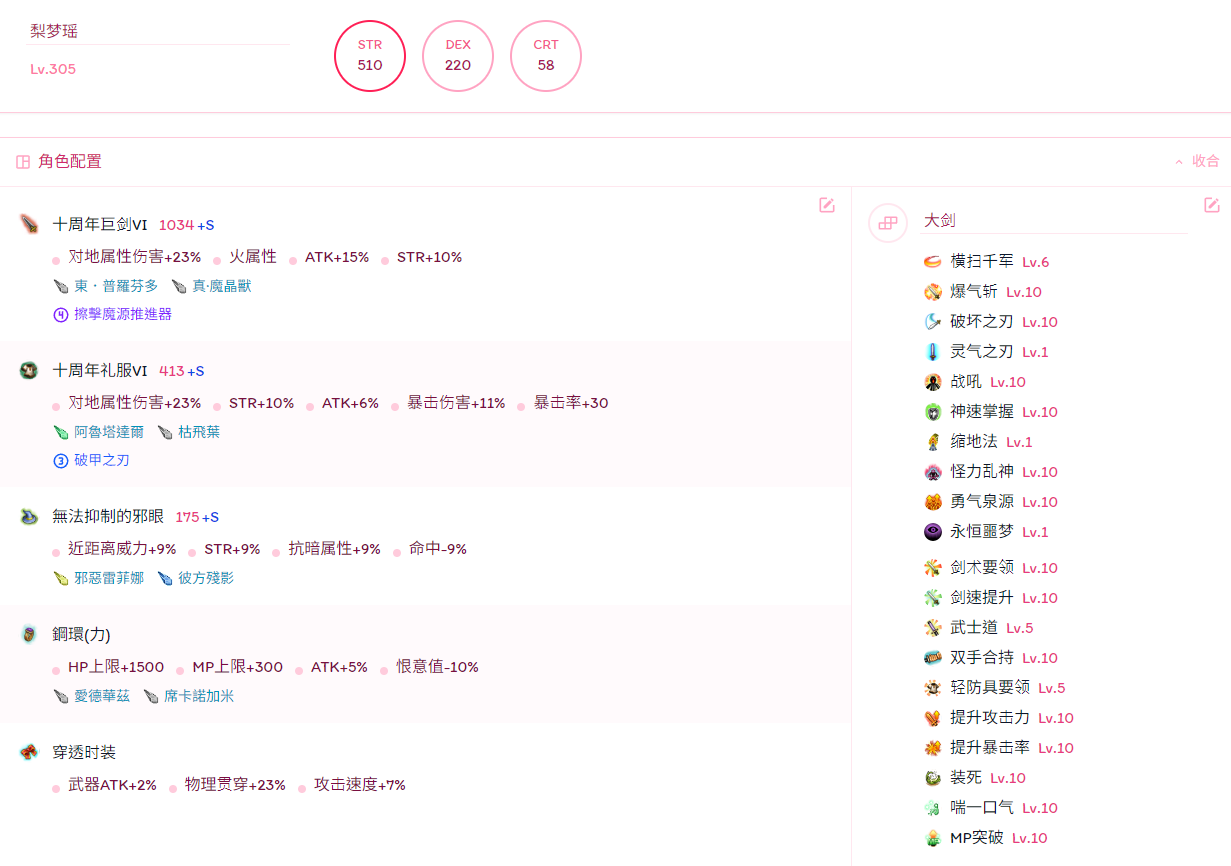Click the 十周年礼服VI armor icon
The height and width of the screenshot is (866, 1231).
point(29,370)
